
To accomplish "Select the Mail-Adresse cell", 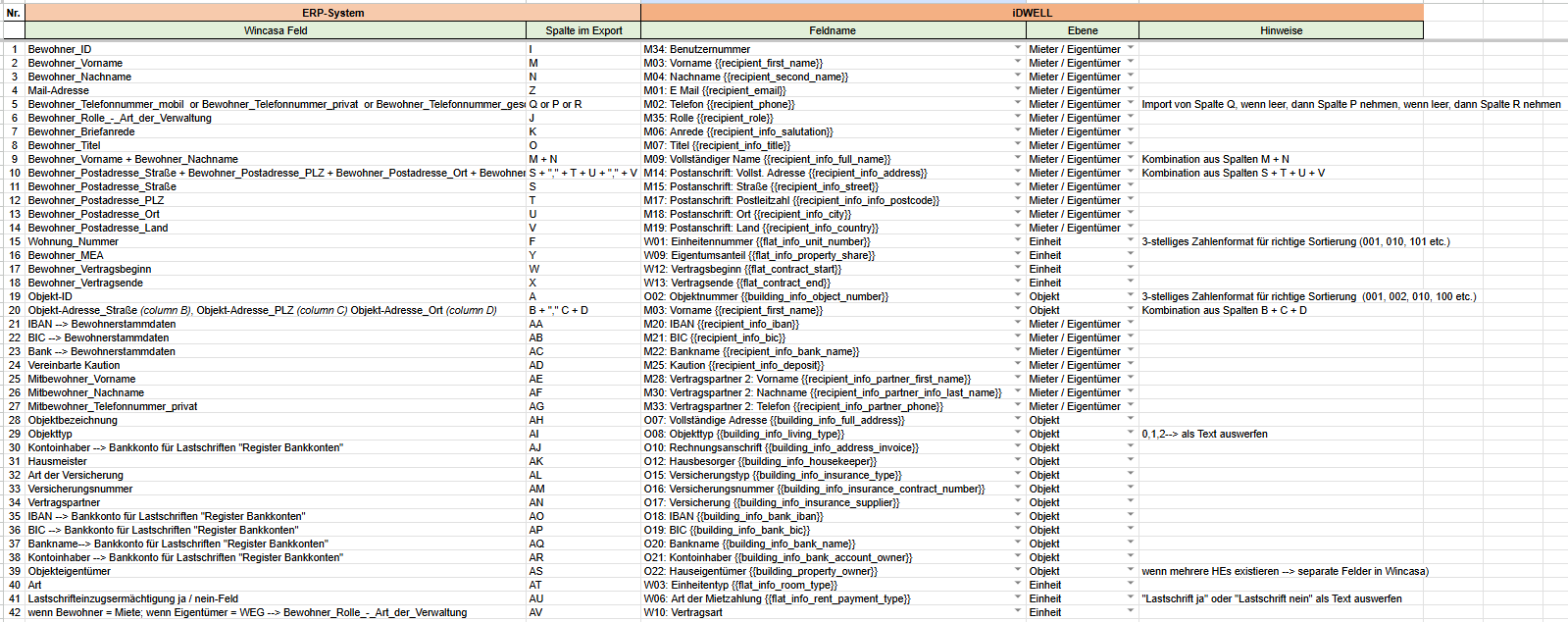I will pos(276,90).
